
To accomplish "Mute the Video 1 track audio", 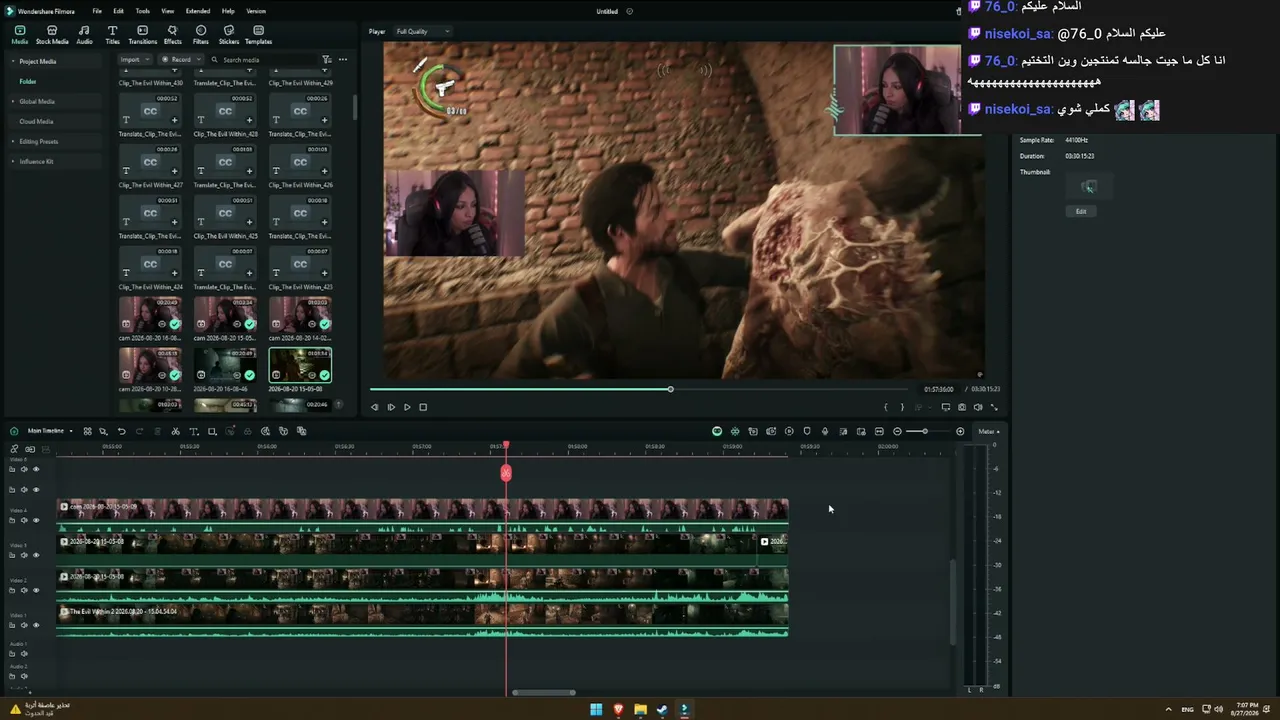I will coord(24,625).
